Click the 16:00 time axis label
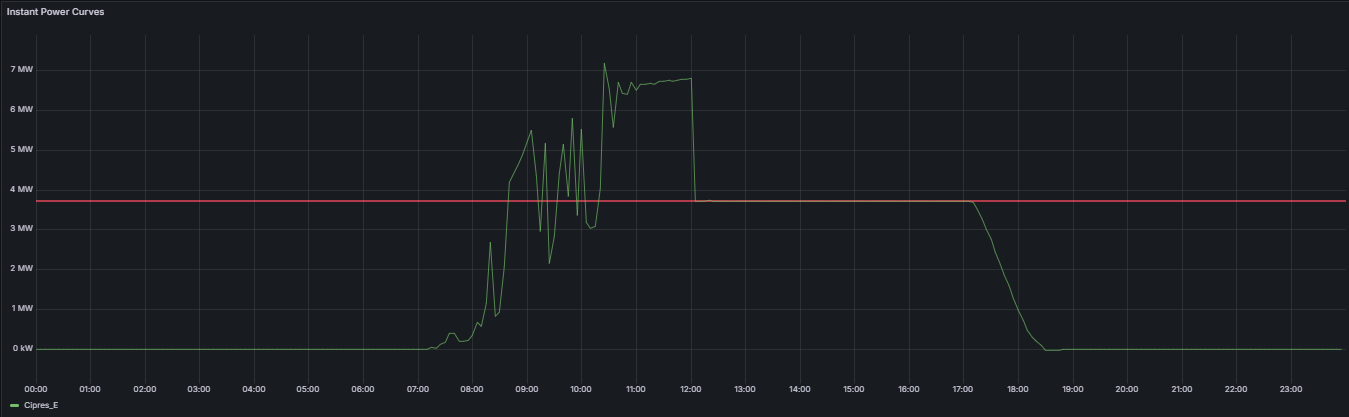The width and height of the screenshot is (1349, 417). [909, 389]
